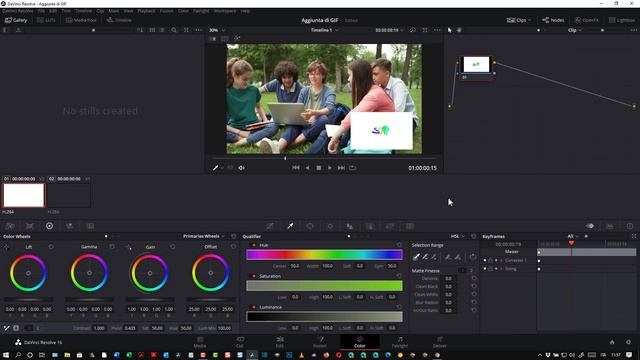Open the Color Wheels palette icon
Screen dimensions: 640x360
pyautogui.click(x=49, y=226)
